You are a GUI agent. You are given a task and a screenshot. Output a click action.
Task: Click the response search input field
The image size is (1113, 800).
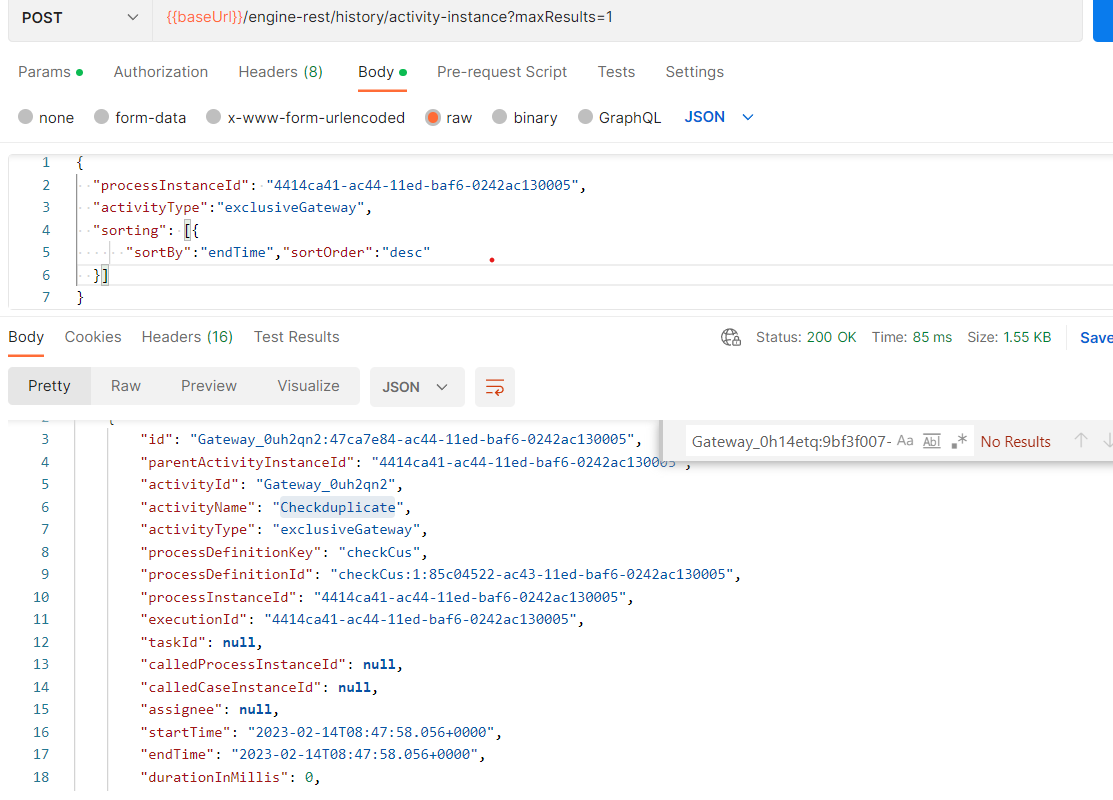click(x=791, y=442)
